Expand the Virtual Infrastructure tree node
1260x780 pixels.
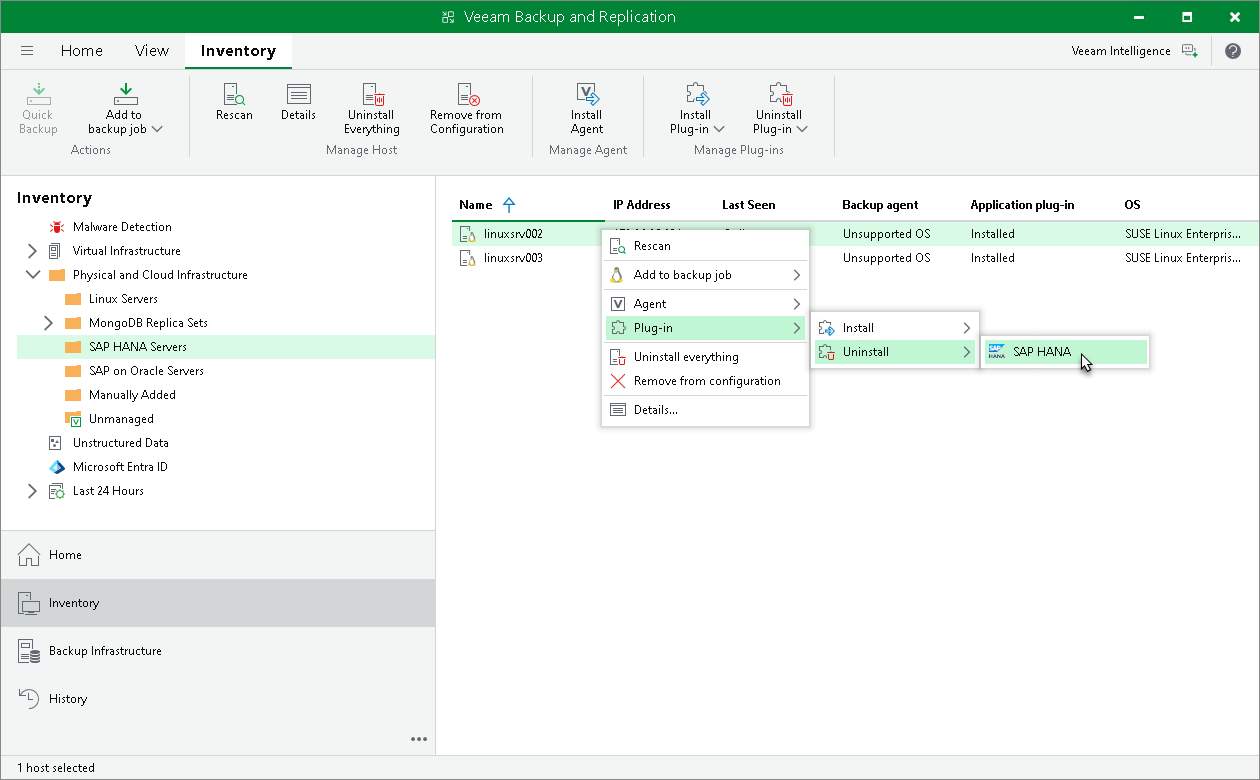(32, 251)
